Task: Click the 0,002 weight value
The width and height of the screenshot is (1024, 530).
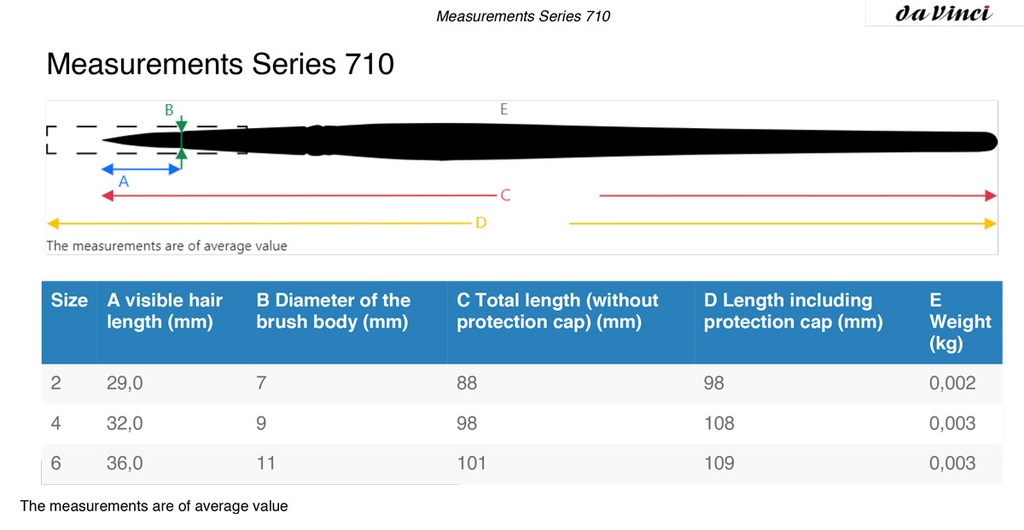Action: point(952,383)
